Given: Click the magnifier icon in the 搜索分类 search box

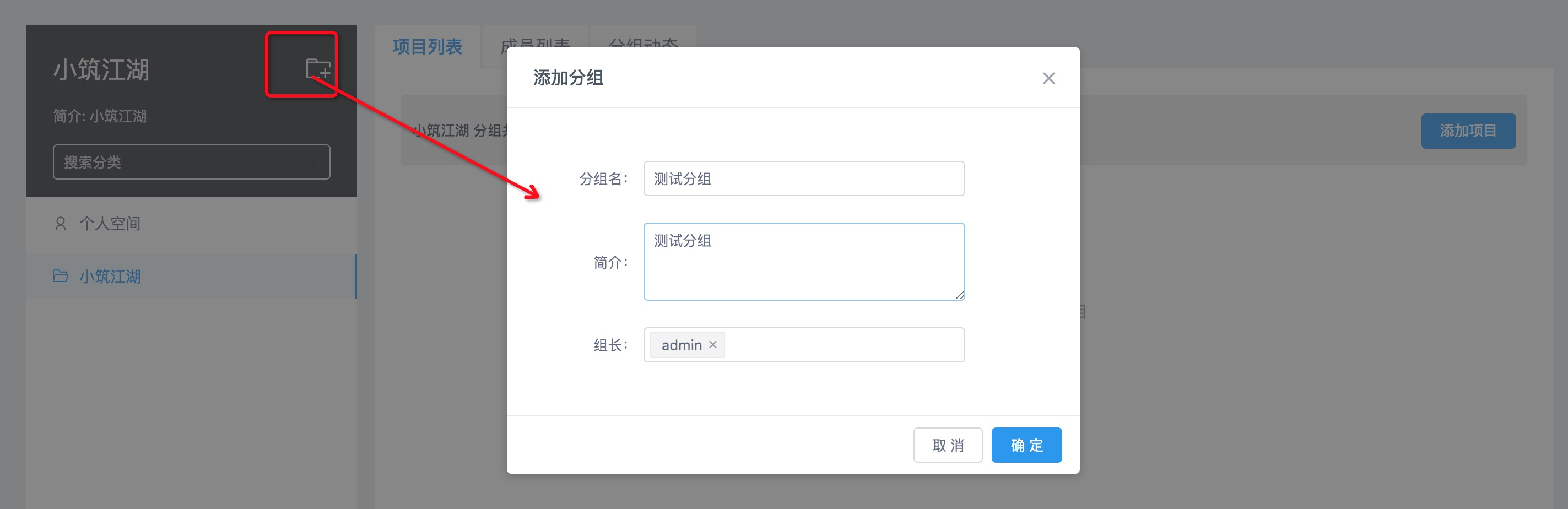Looking at the screenshot, I should coord(310,162).
